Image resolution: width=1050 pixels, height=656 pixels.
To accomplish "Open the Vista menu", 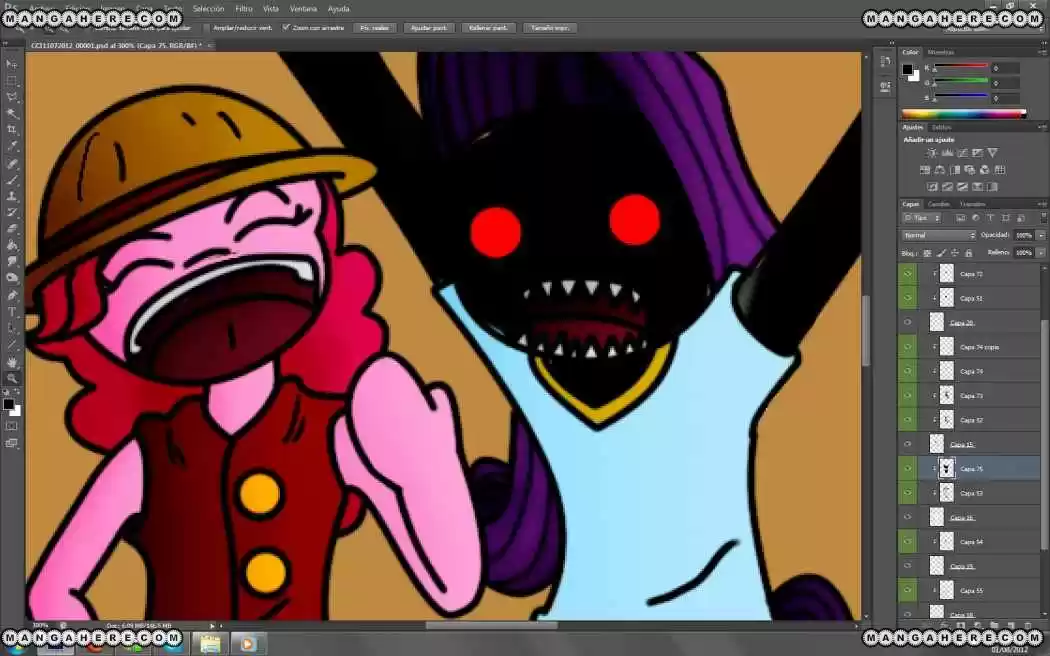I will pyautogui.click(x=271, y=9).
